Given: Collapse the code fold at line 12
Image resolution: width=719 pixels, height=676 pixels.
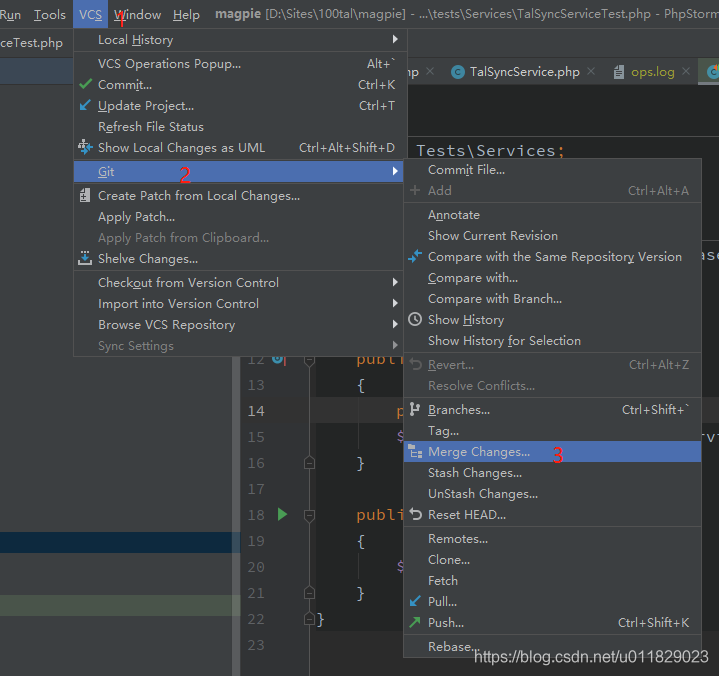Looking at the screenshot, I should pyautogui.click(x=310, y=361).
